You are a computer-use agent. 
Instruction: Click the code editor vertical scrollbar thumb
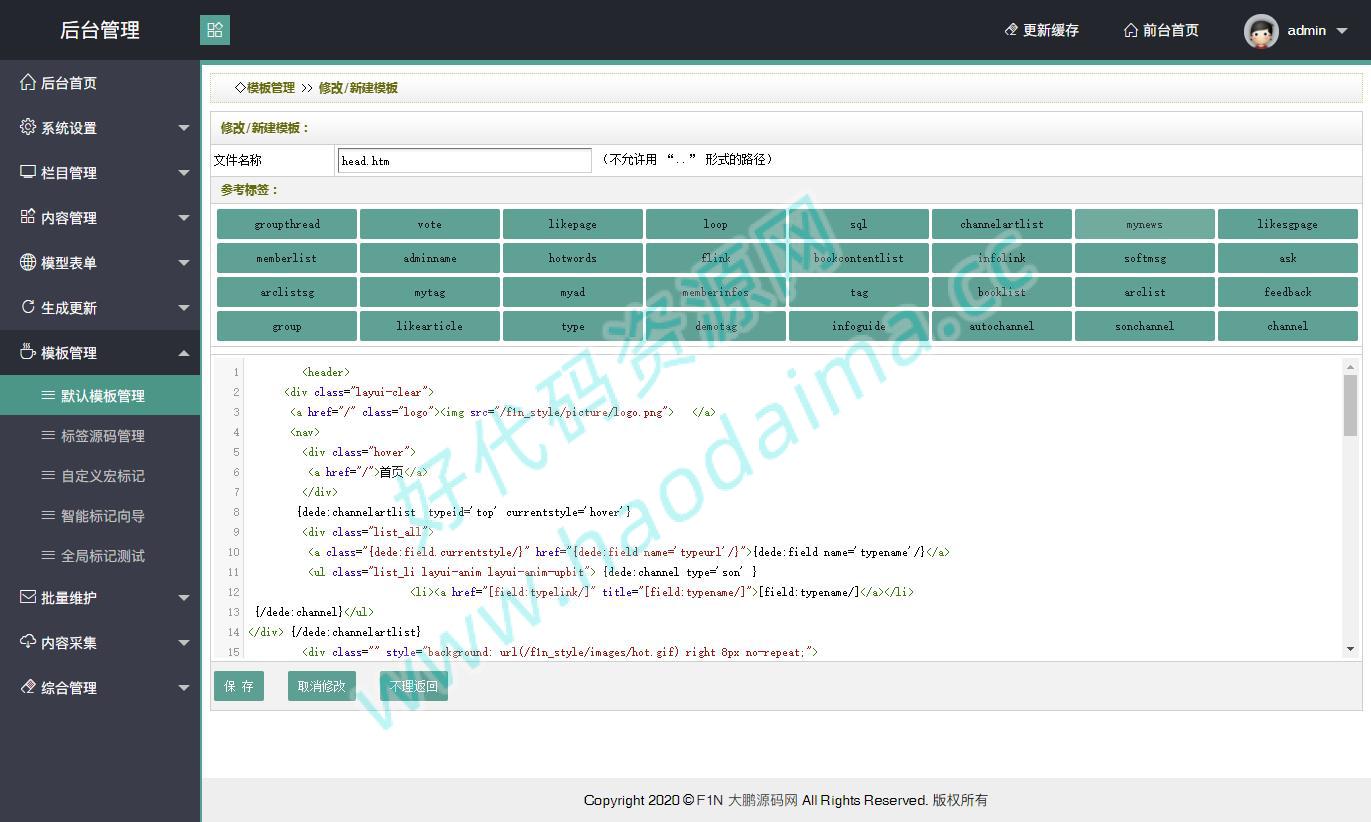point(1350,405)
